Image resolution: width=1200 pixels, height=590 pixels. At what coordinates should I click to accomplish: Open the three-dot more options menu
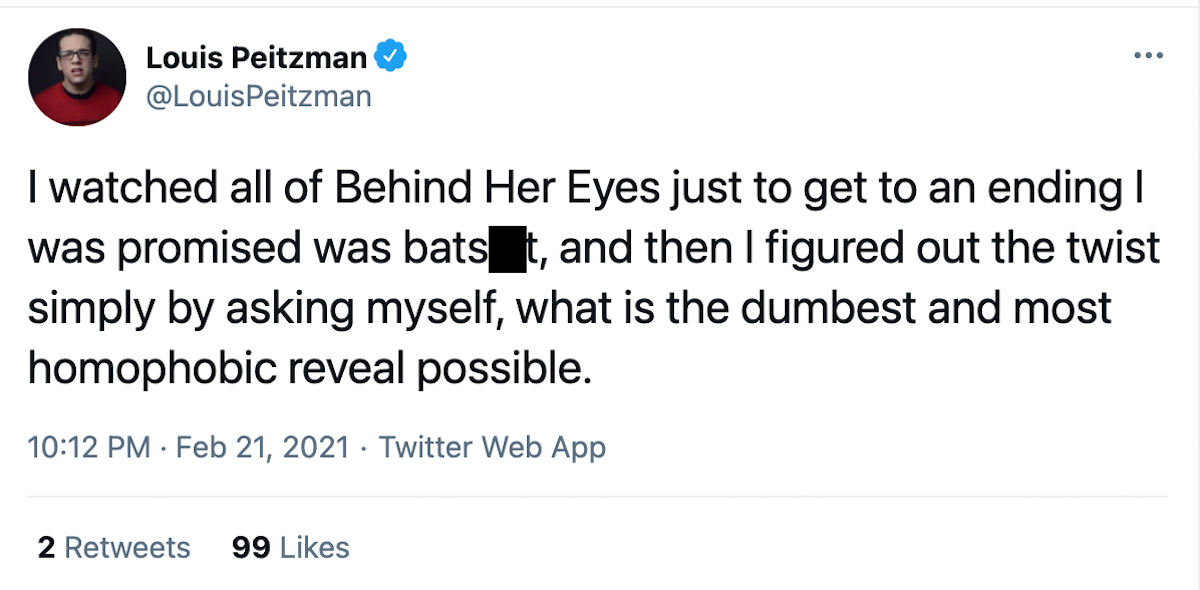point(1148,55)
